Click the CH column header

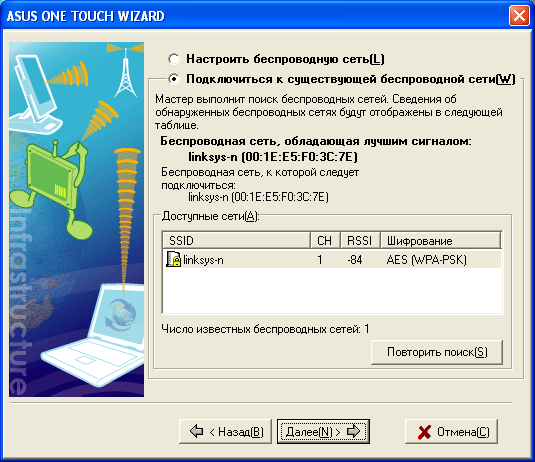tap(326, 241)
